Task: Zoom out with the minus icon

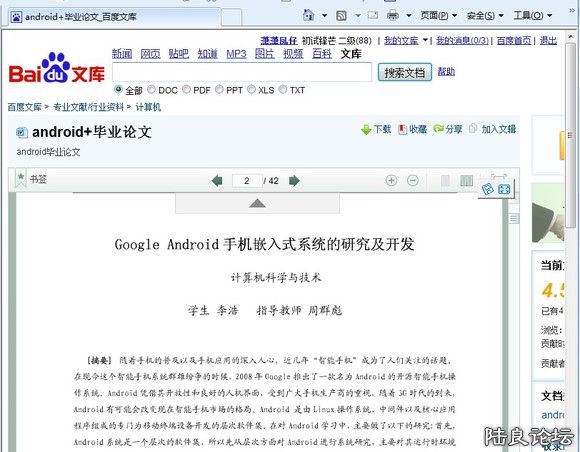Action: pos(413,181)
